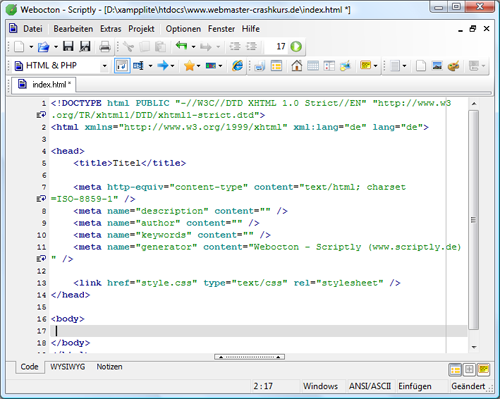Viewport: 500px width, 399px height.
Task: Click the grey redo arrow
Action: click(x=206, y=47)
